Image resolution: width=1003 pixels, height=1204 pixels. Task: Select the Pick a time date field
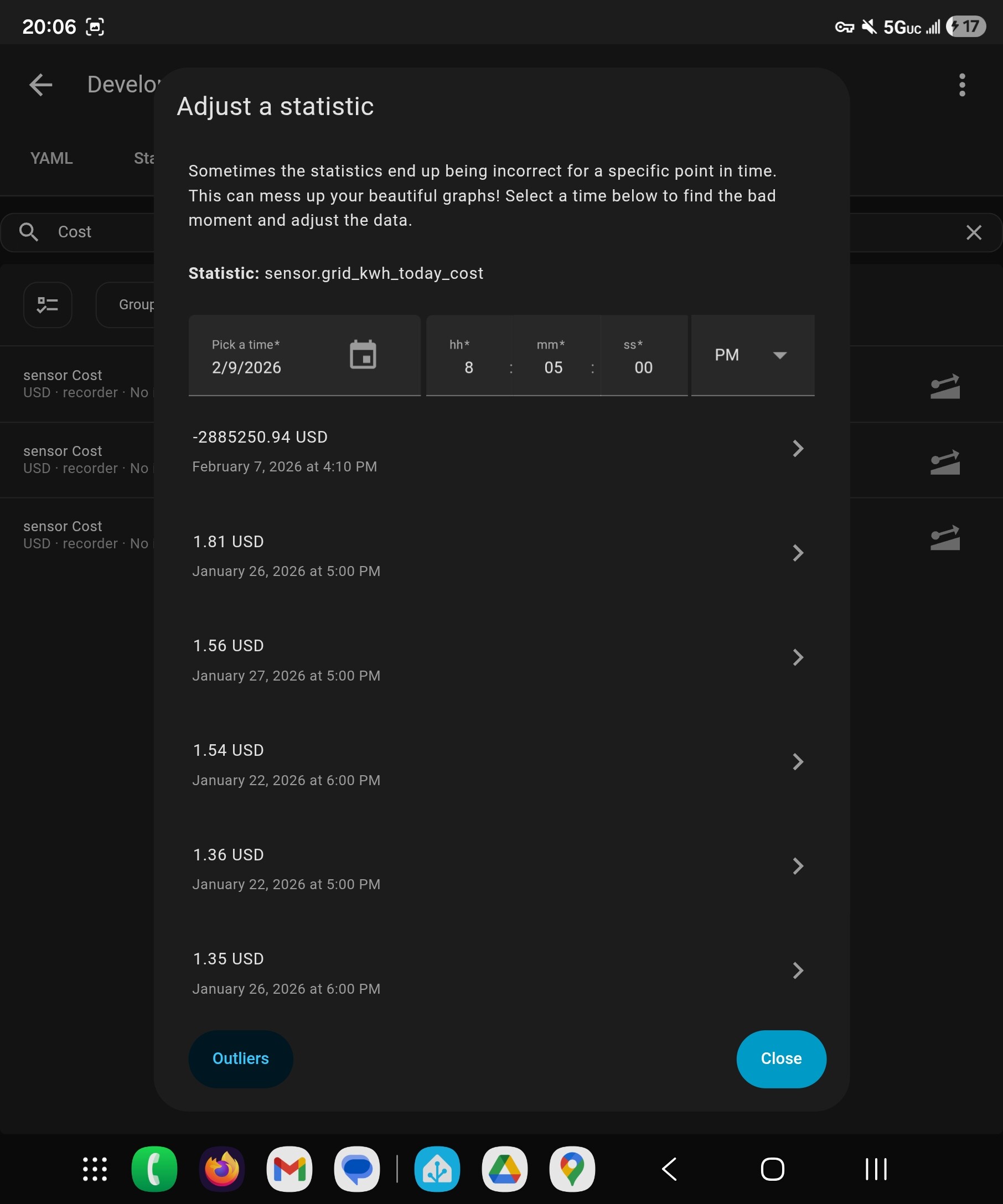pyautogui.click(x=304, y=355)
